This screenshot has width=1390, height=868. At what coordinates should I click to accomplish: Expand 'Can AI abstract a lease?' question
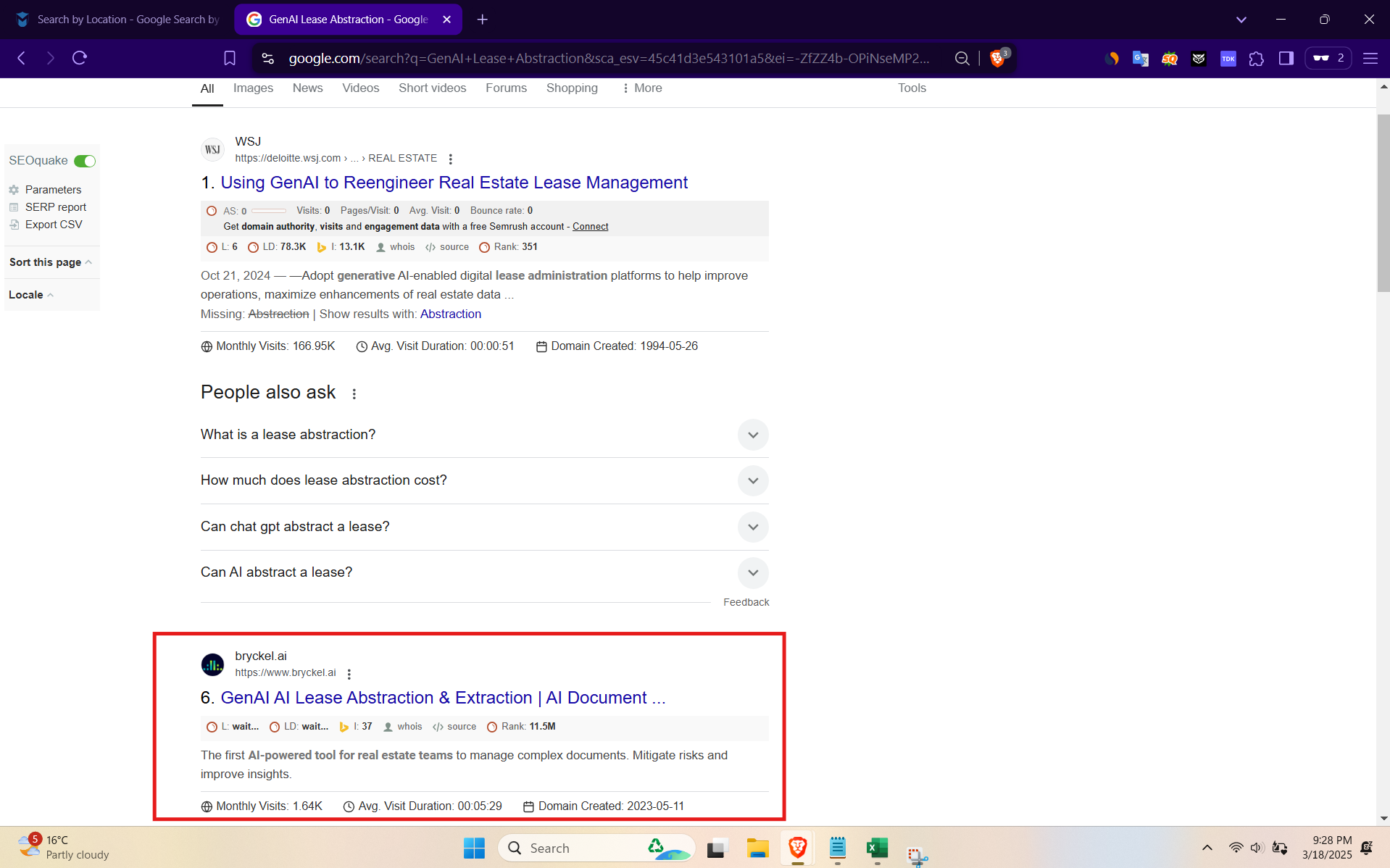click(x=484, y=572)
